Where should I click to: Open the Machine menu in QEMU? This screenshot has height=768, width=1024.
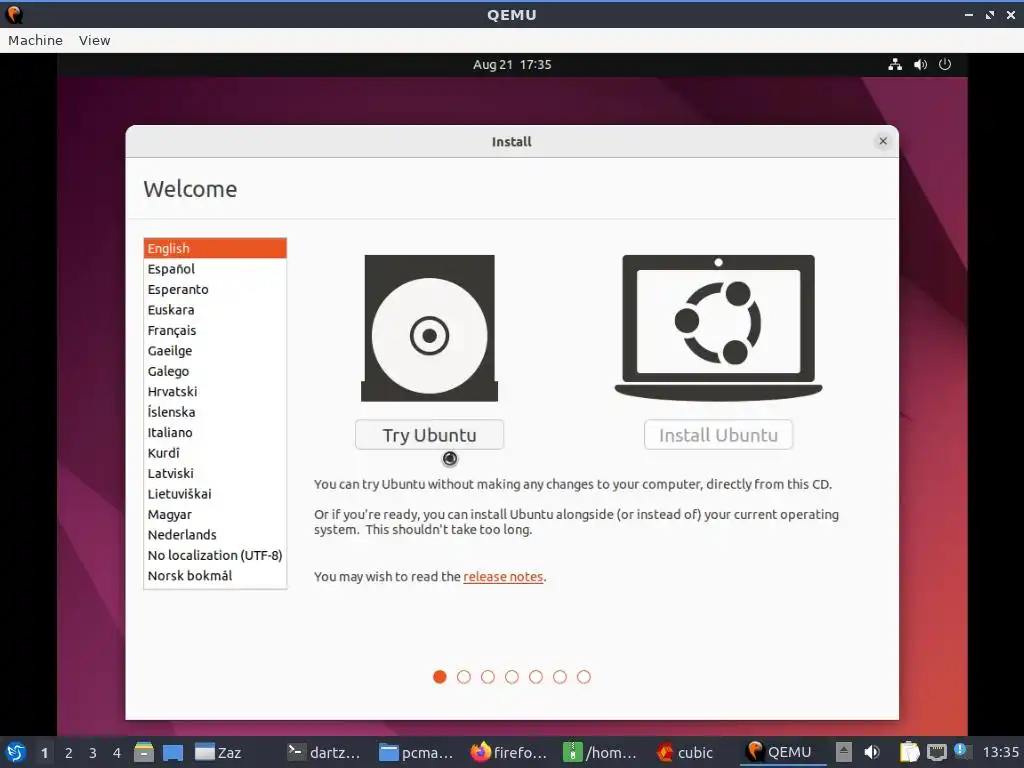[35, 40]
